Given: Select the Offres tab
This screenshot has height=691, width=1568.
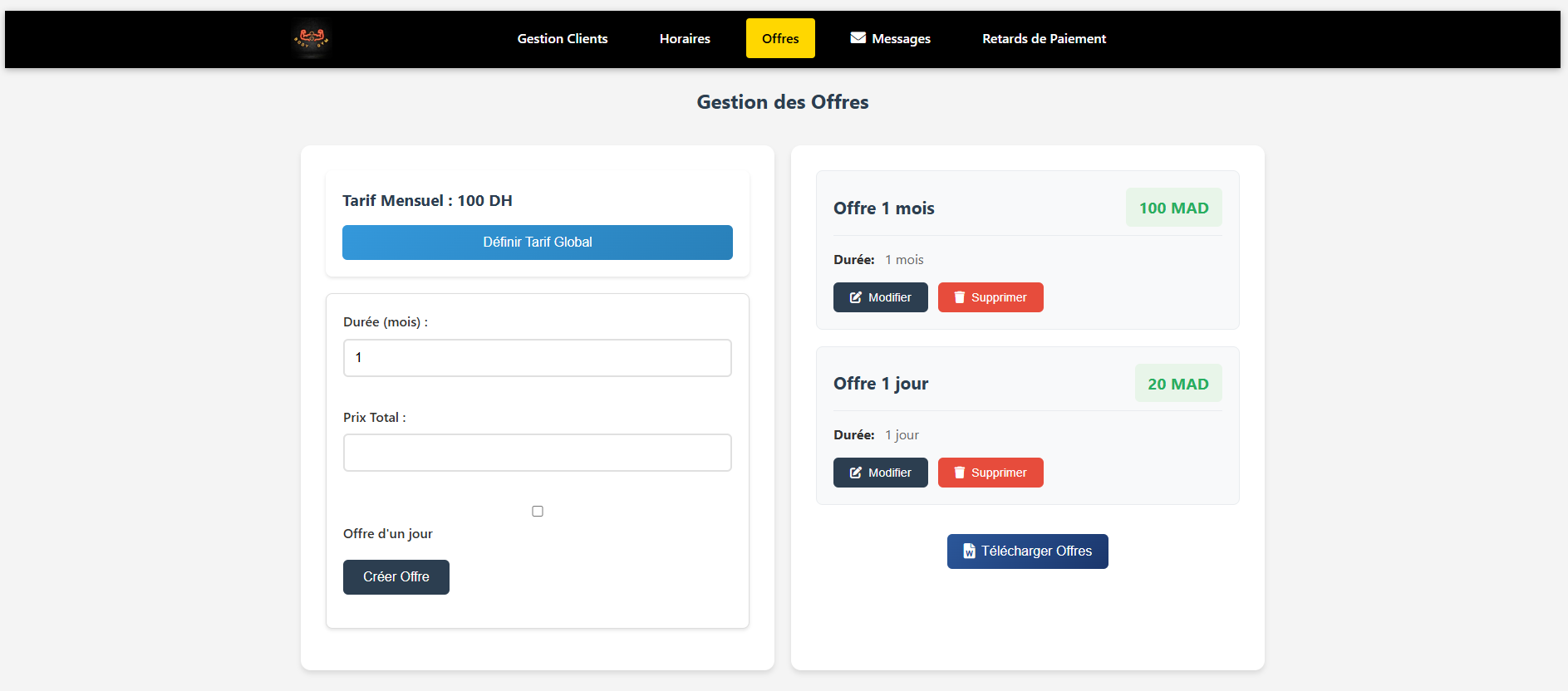Looking at the screenshot, I should 780,38.
